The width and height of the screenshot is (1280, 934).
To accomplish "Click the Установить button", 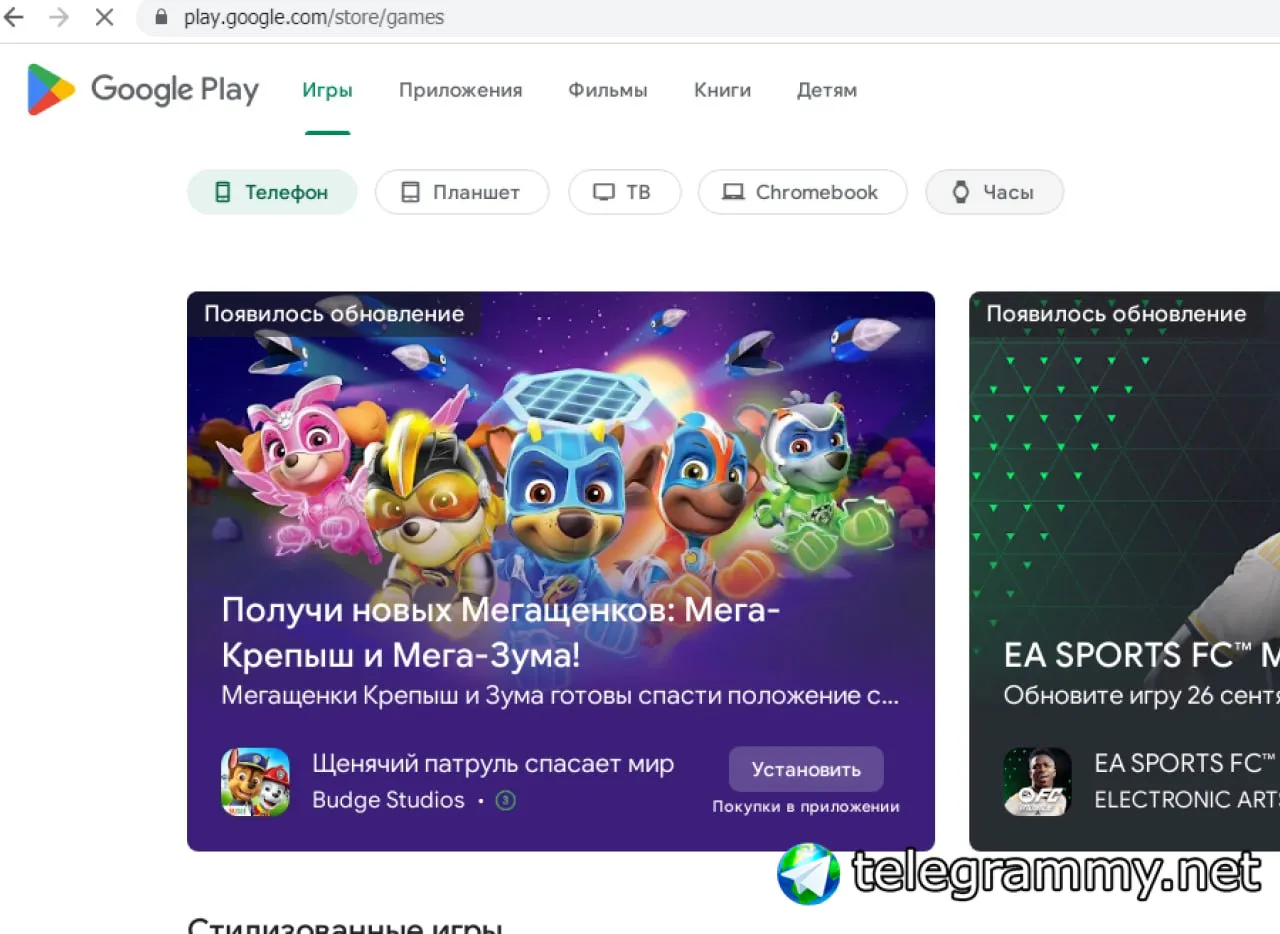I will coord(806,770).
